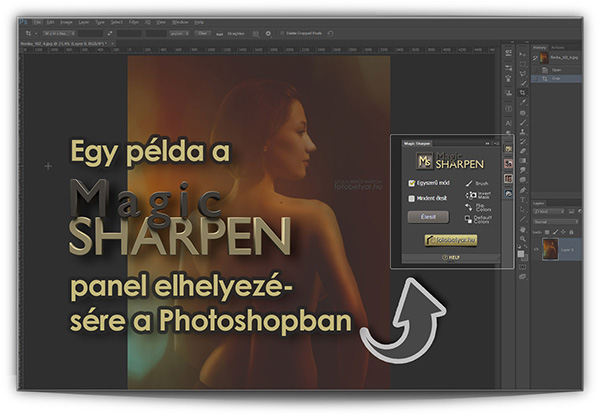Screen dimensions: 600x414
Task: Click Default Colors in Magic Sharpen panel
Action: [478, 220]
